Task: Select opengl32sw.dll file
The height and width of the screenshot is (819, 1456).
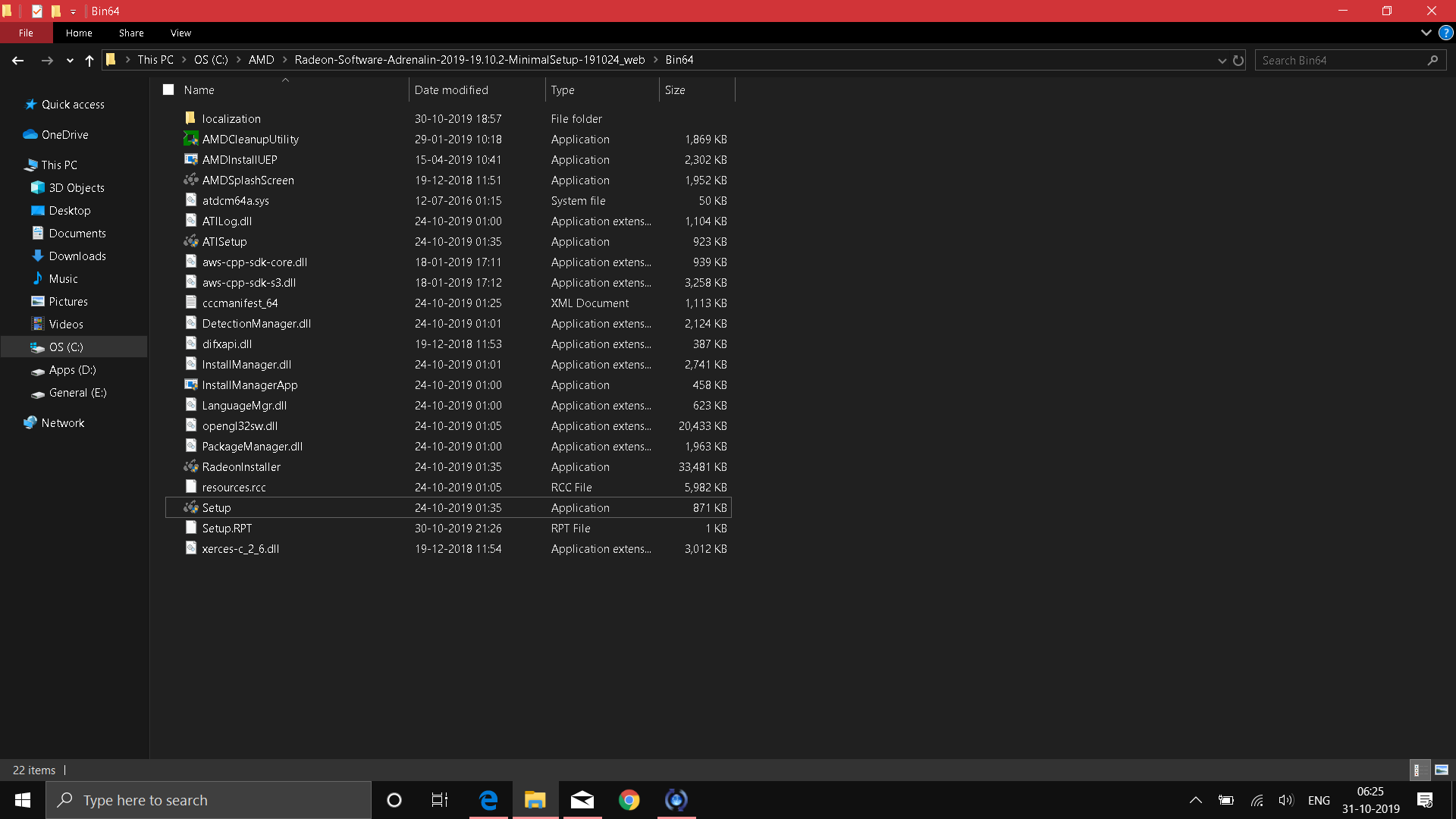Action: pos(240,426)
